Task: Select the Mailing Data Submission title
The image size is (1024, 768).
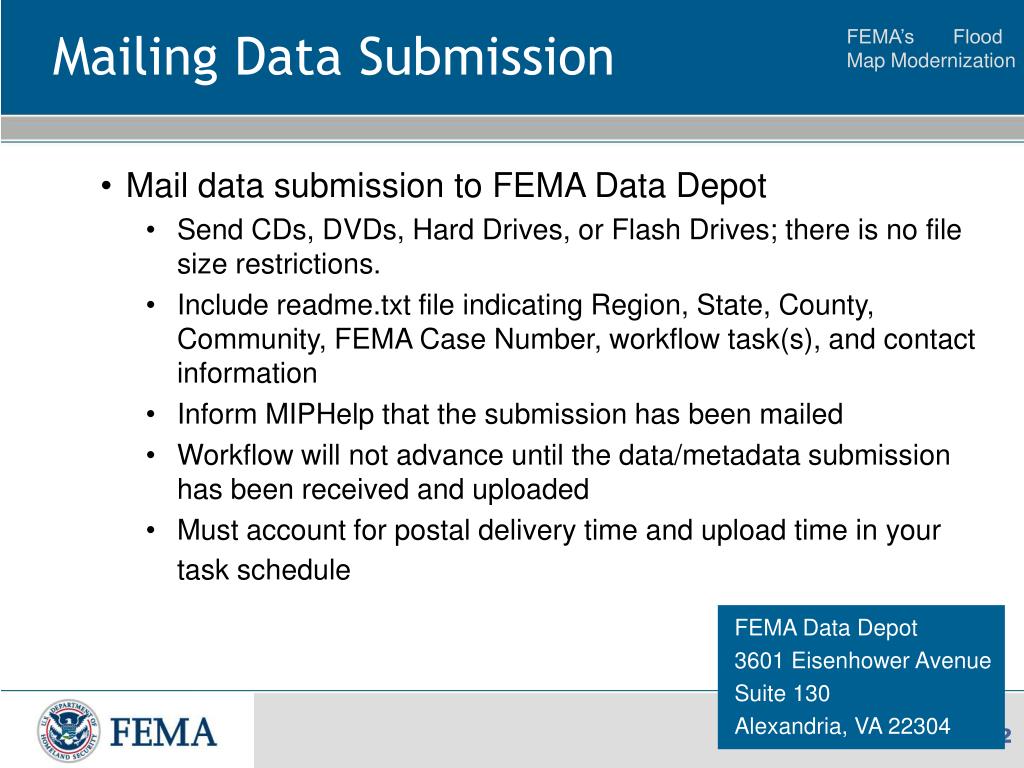Action: [333, 57]
